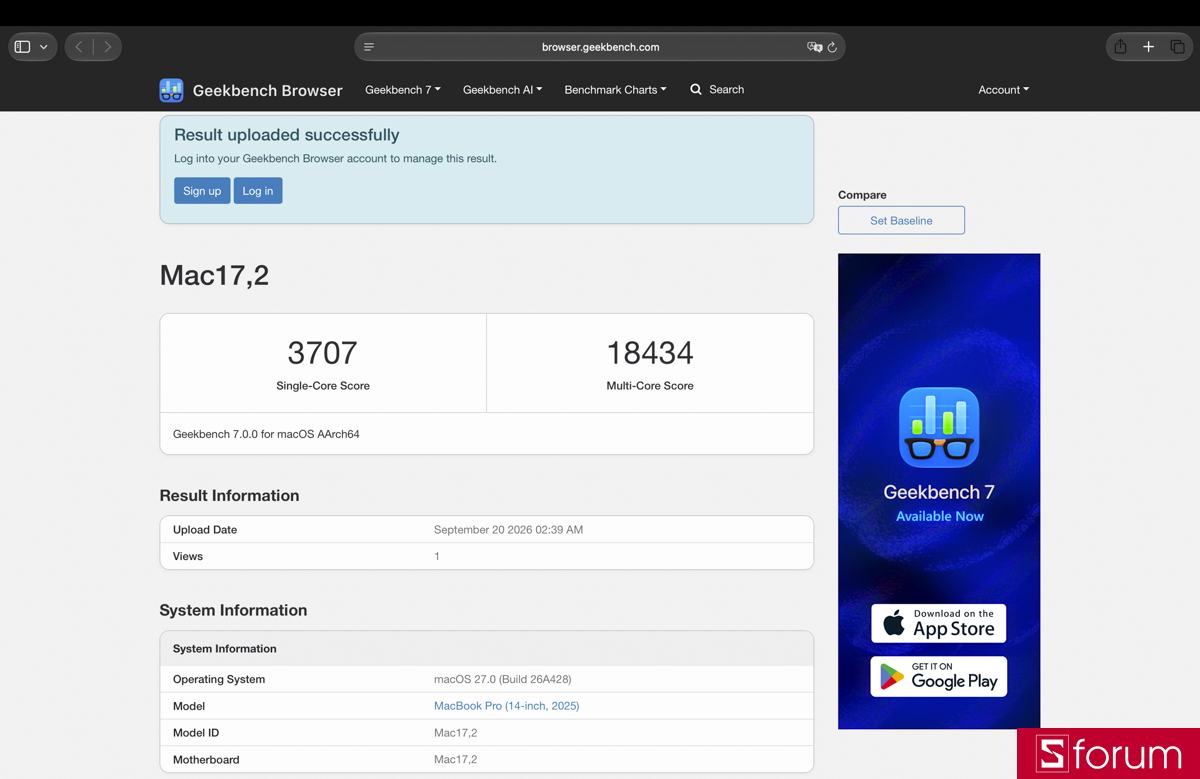Screen dimensions: 1200x779
Task: Select the Mac17,2 page heading
Action: [214, 275]
